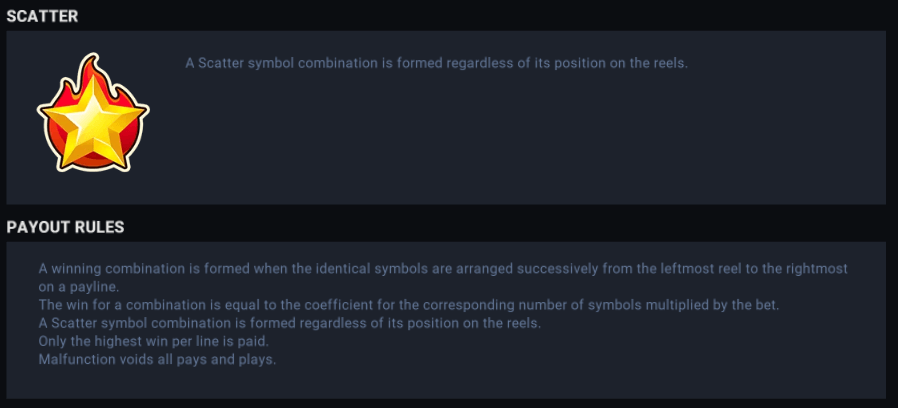Select the SCATTER section heading
This screenshot has width=898, height=408.
click(43, 16)
